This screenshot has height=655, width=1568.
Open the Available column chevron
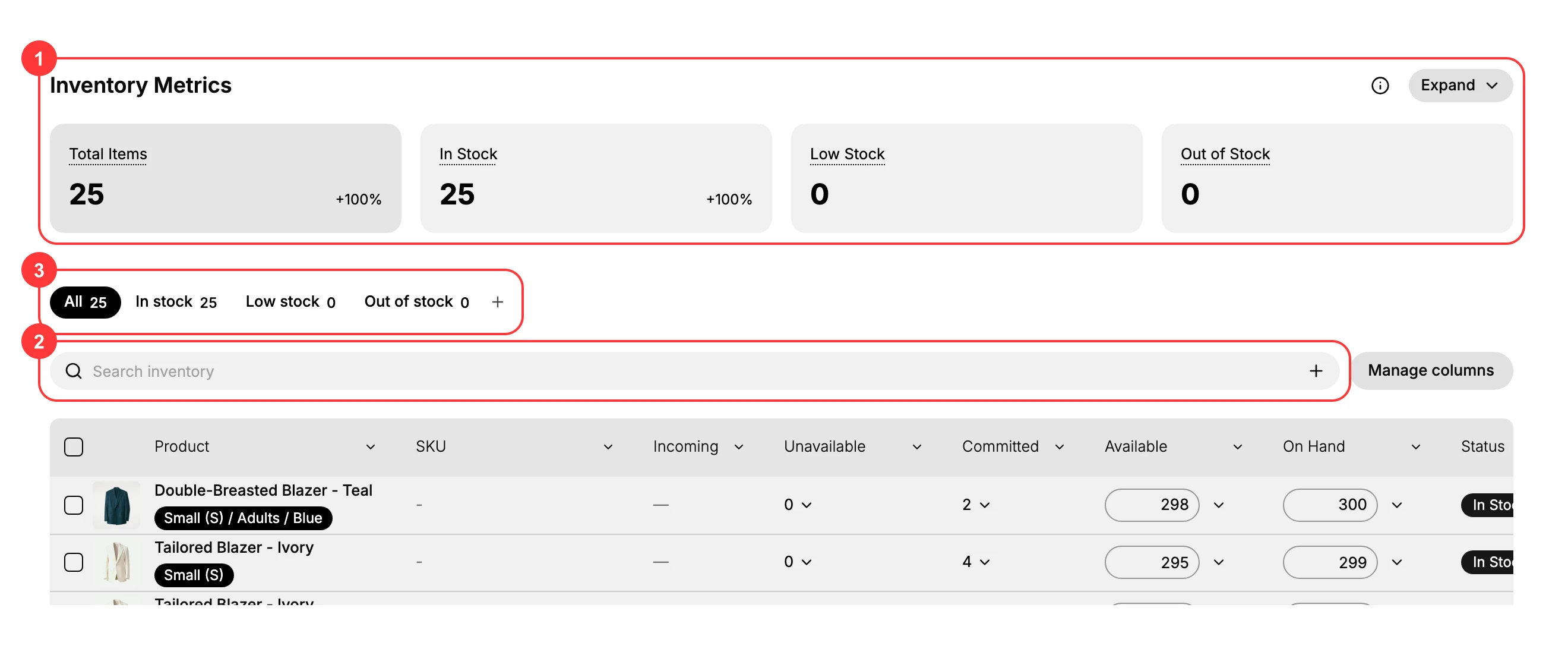(x=1237, y=446)
